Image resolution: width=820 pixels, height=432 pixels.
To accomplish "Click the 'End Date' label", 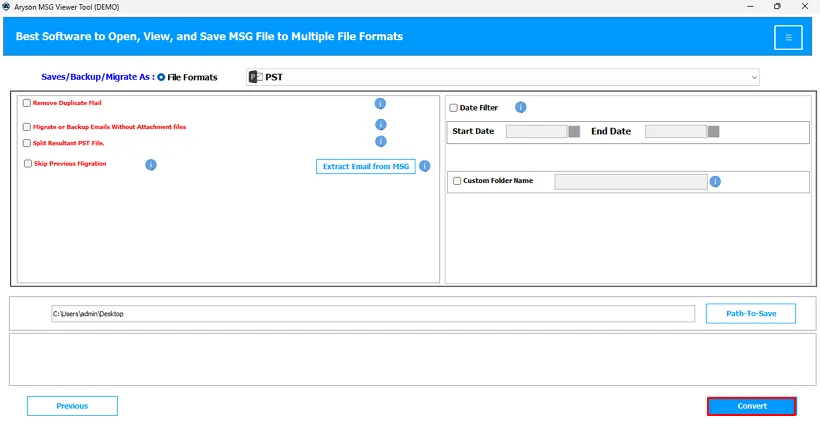I will [611, 131].
